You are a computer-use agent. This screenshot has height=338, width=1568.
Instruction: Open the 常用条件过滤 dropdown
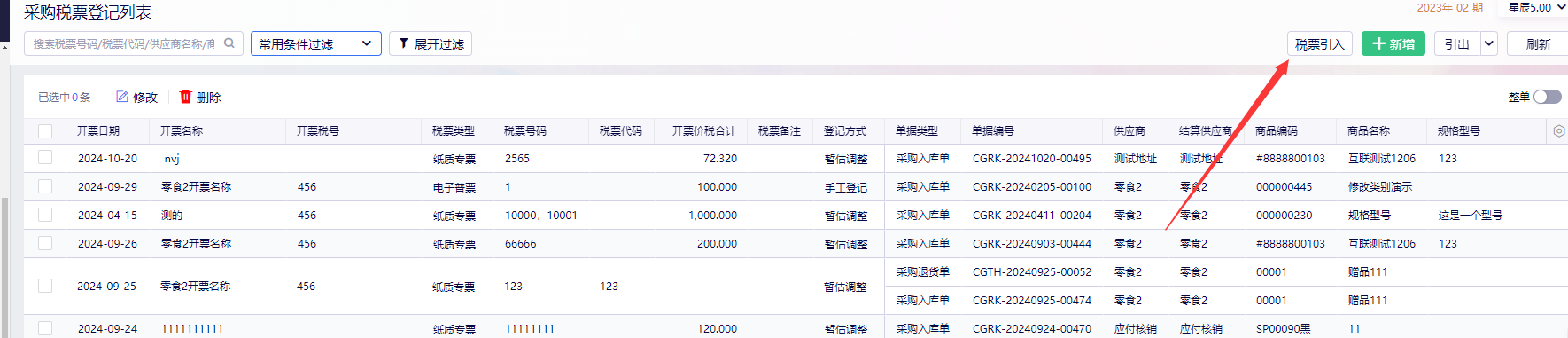(x=316, y=43)
